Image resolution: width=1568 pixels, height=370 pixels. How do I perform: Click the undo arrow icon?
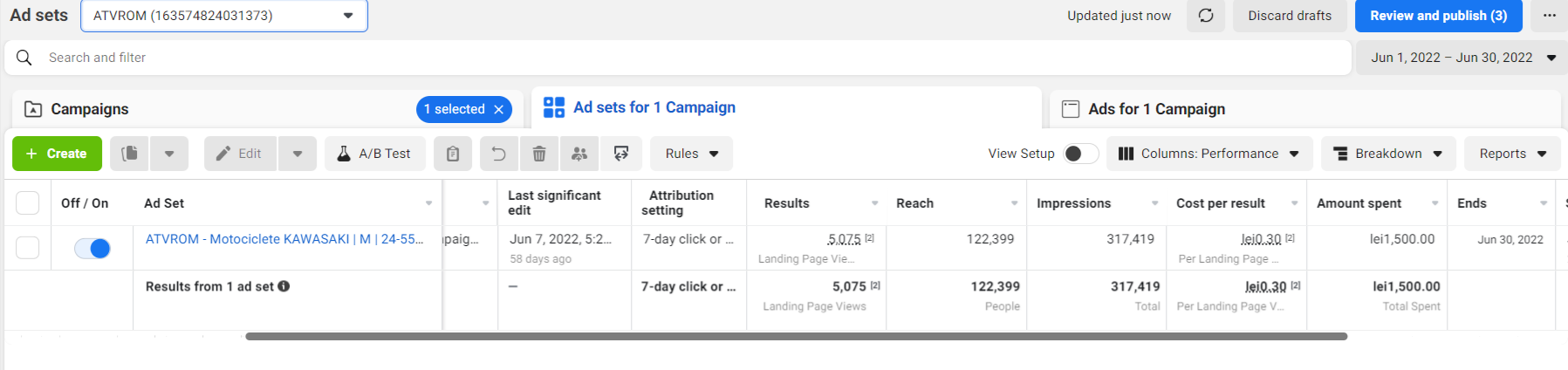pyautogui.click(x=499, y=154)
